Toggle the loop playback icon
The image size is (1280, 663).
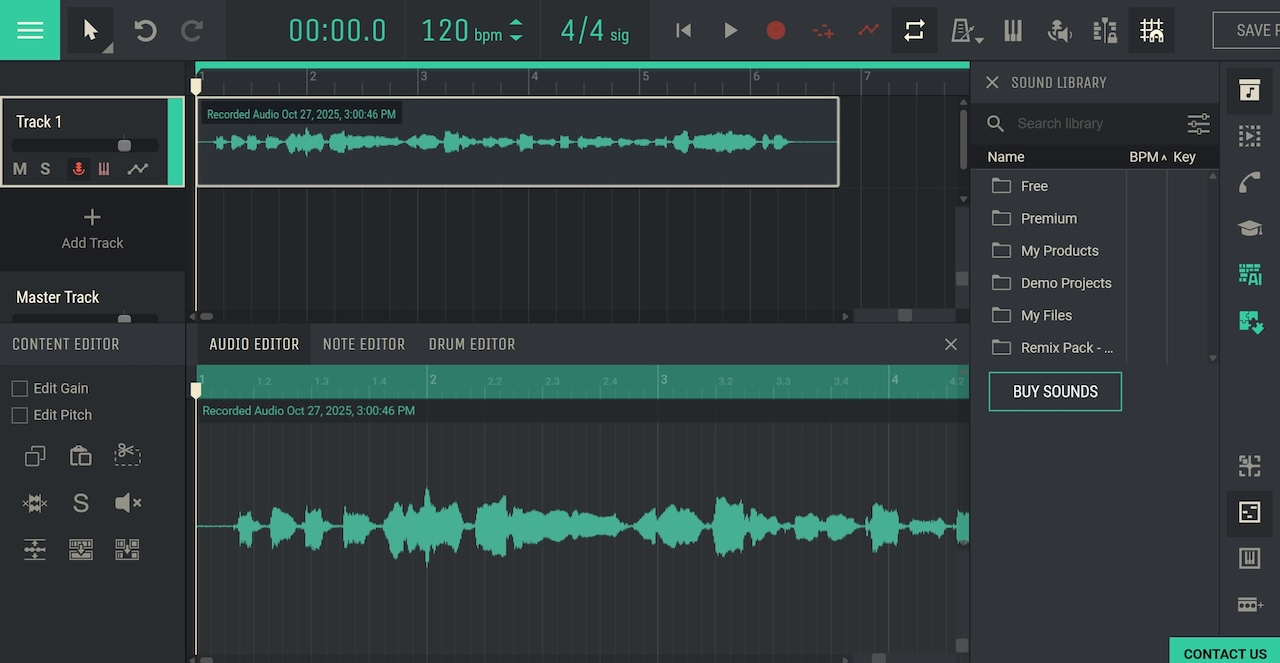tap(914, 31)
